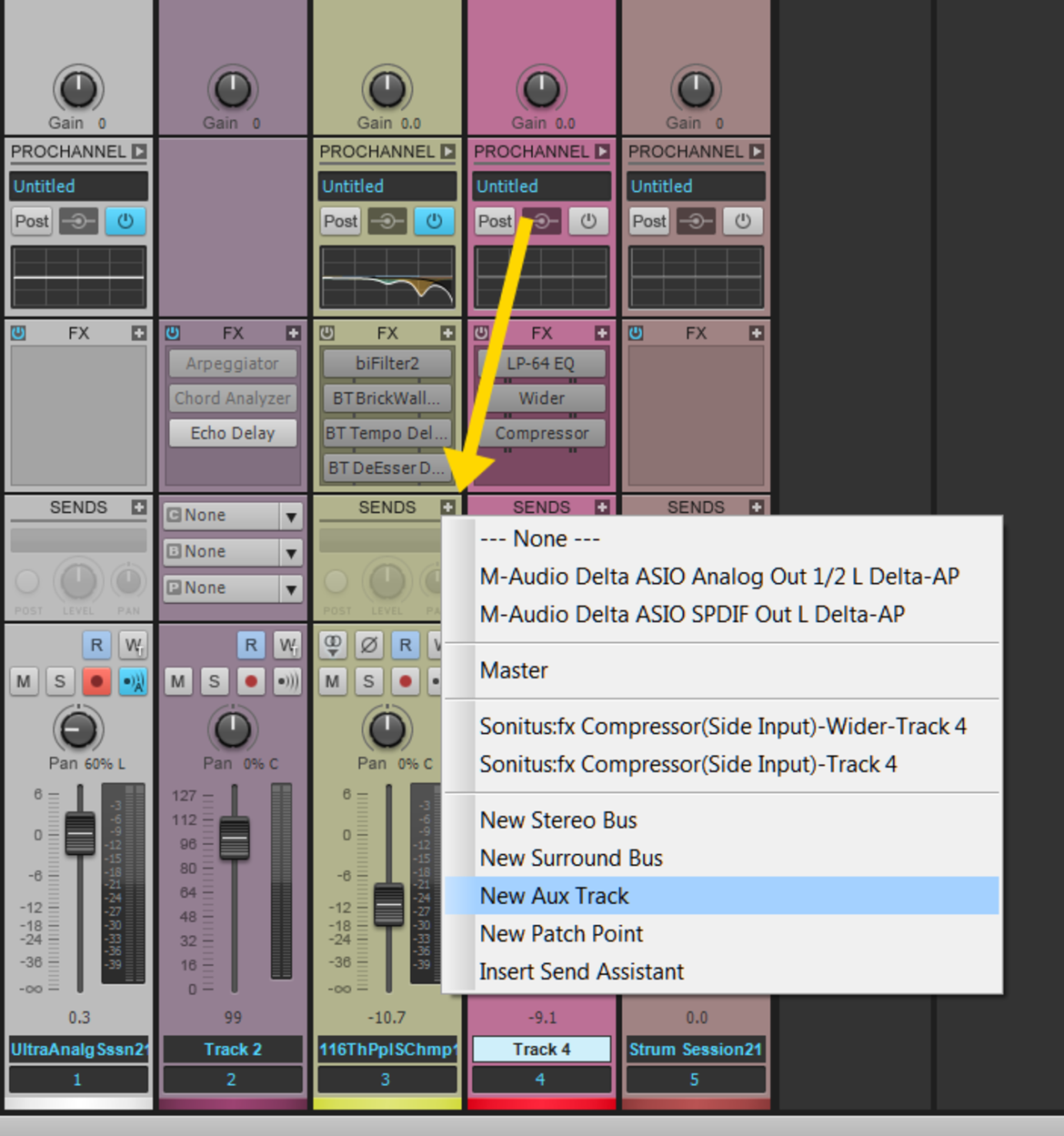Toggle ProChannel power on track 3
Screen dimensions: 1064x1136
434,221
